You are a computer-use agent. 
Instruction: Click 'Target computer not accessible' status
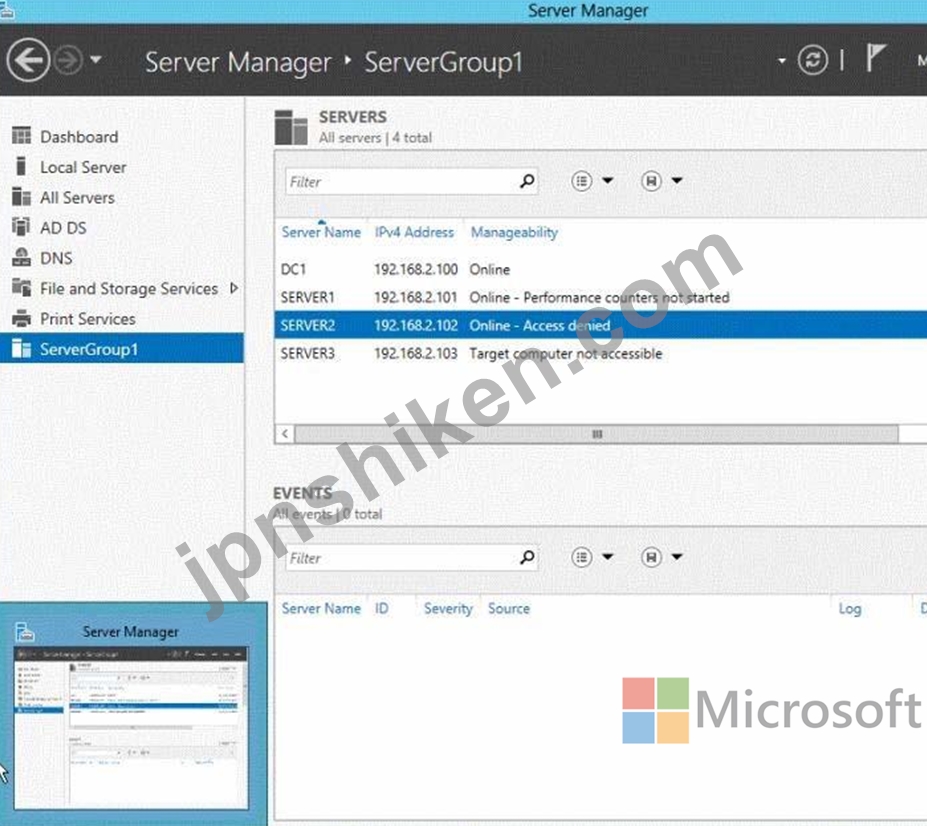[565, 354]
